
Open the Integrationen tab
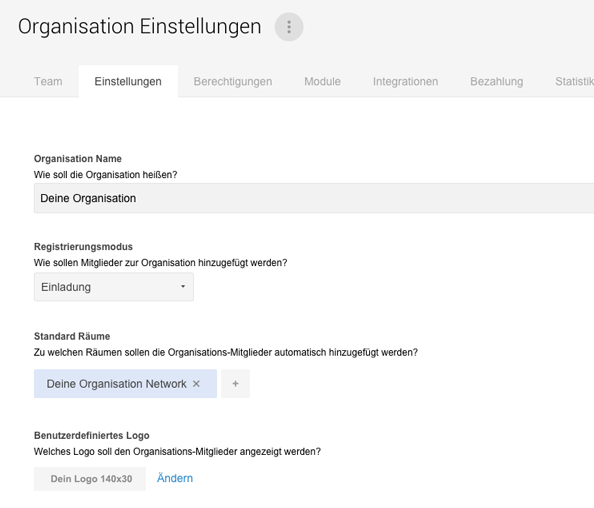(x=405, y=81)
